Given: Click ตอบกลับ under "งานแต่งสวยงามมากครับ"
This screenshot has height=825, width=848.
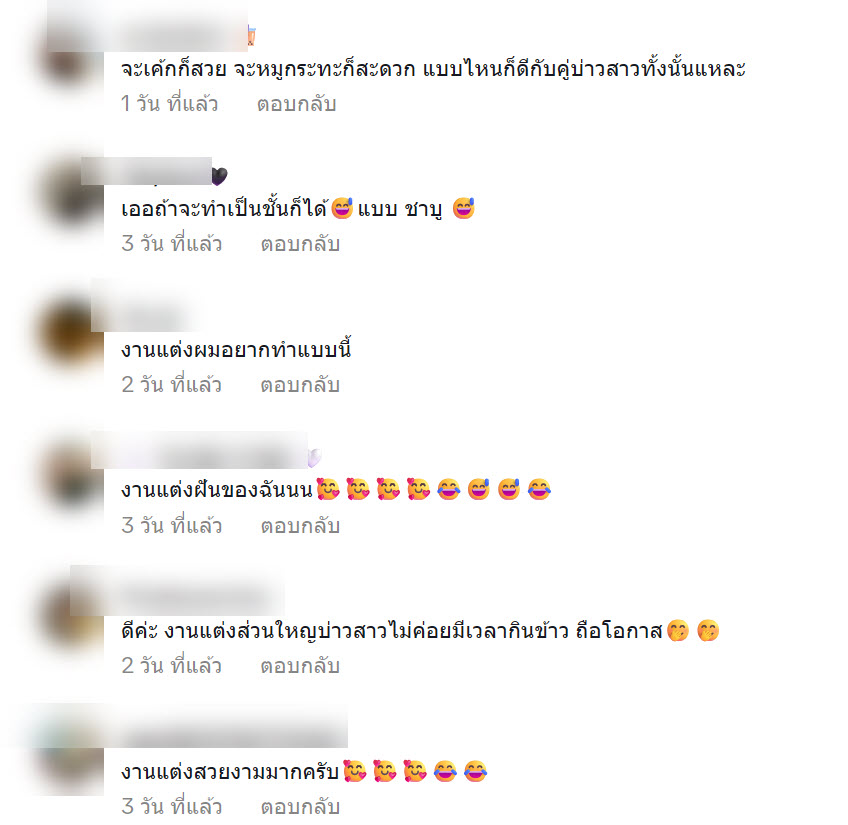Looking at the screenshot, I should [x=300, y=807].
